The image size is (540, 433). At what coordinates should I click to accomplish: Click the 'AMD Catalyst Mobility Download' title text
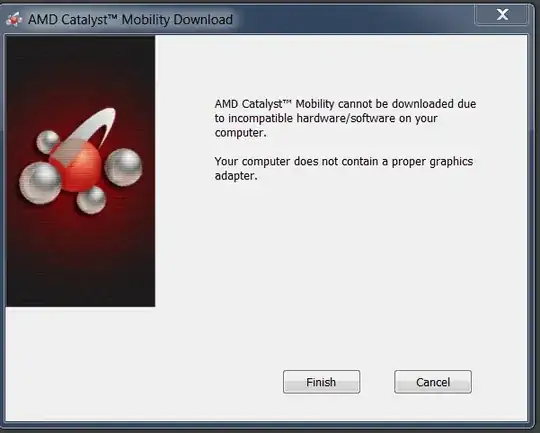[x=130, y=20]
